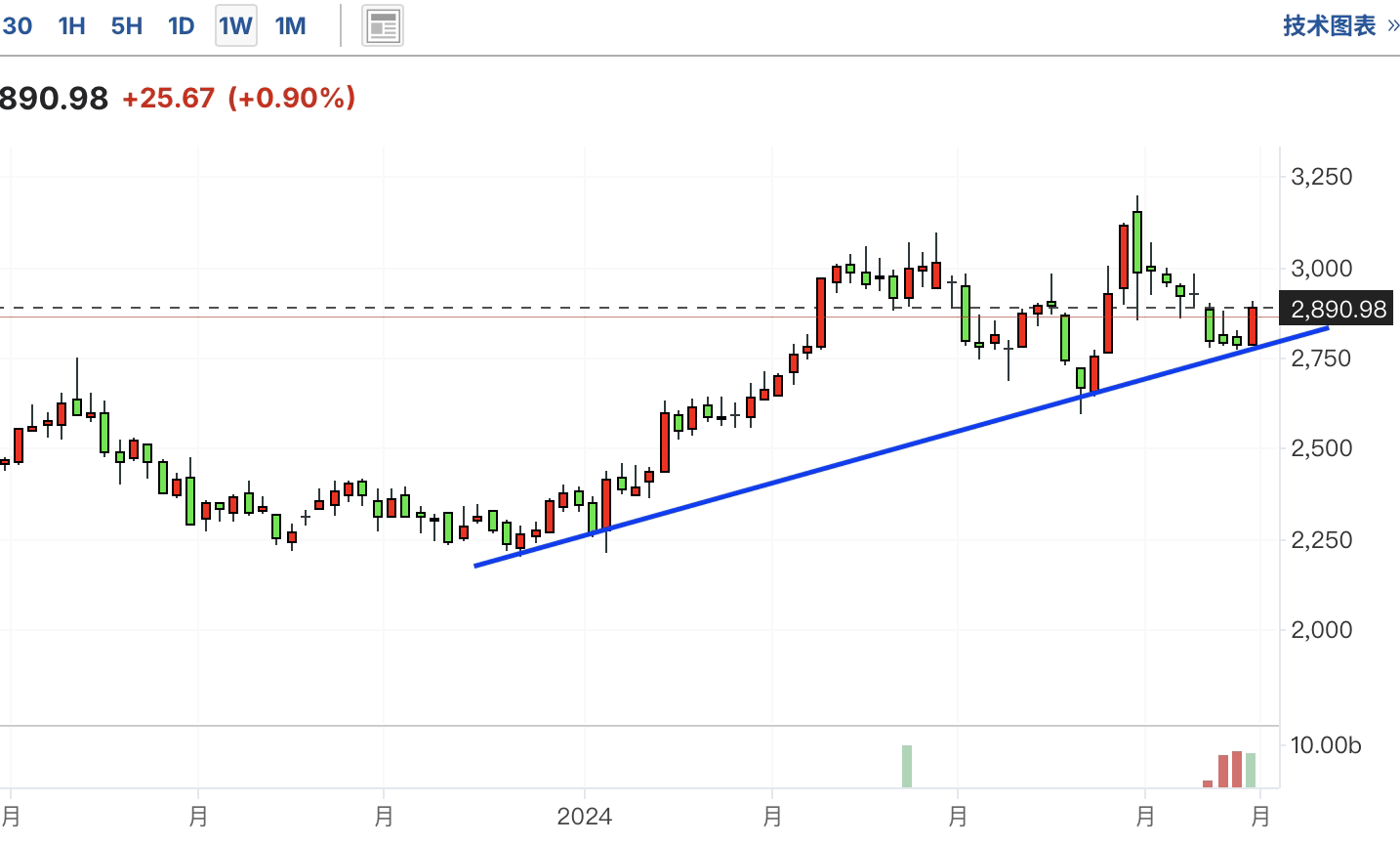
Task: Switch to the 1M monthly timeframe
Action: click(x=291, y=26)
